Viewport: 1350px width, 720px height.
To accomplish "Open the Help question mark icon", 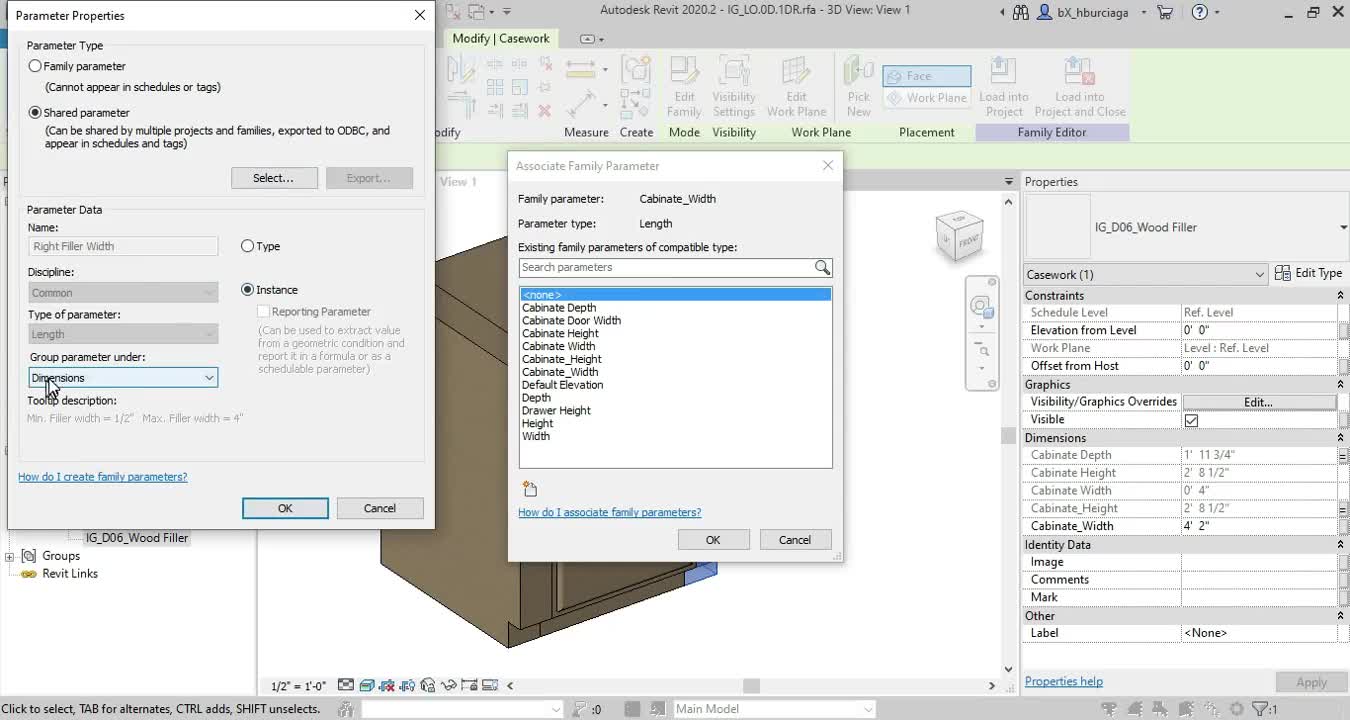I will [1200, 12].
